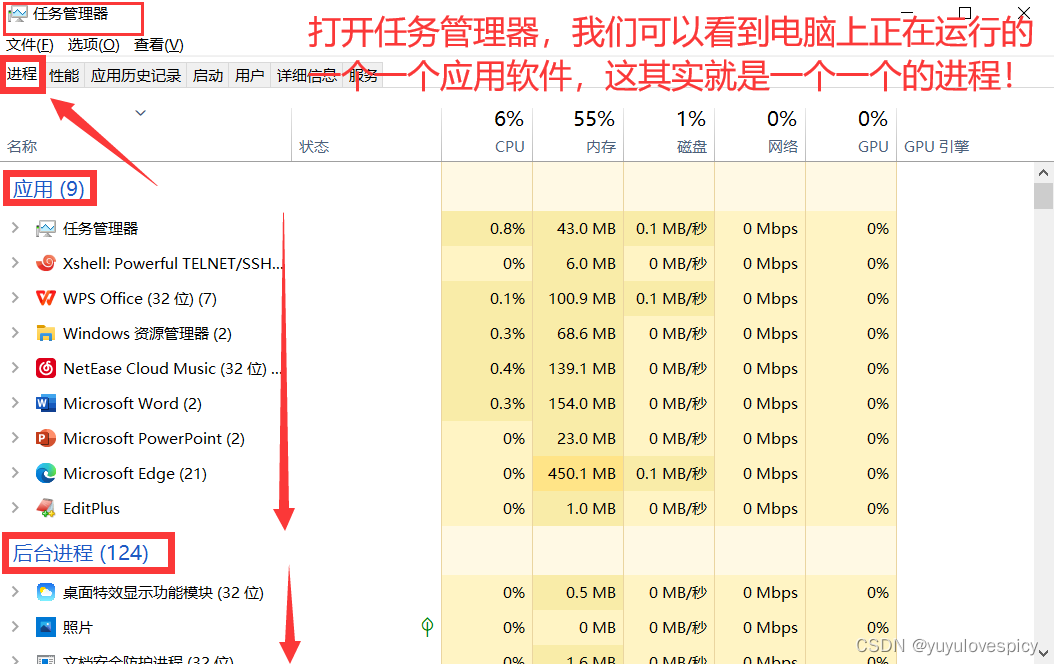Open the 选项(O) menu
The image size is (1054, 665).
[93, 45]
